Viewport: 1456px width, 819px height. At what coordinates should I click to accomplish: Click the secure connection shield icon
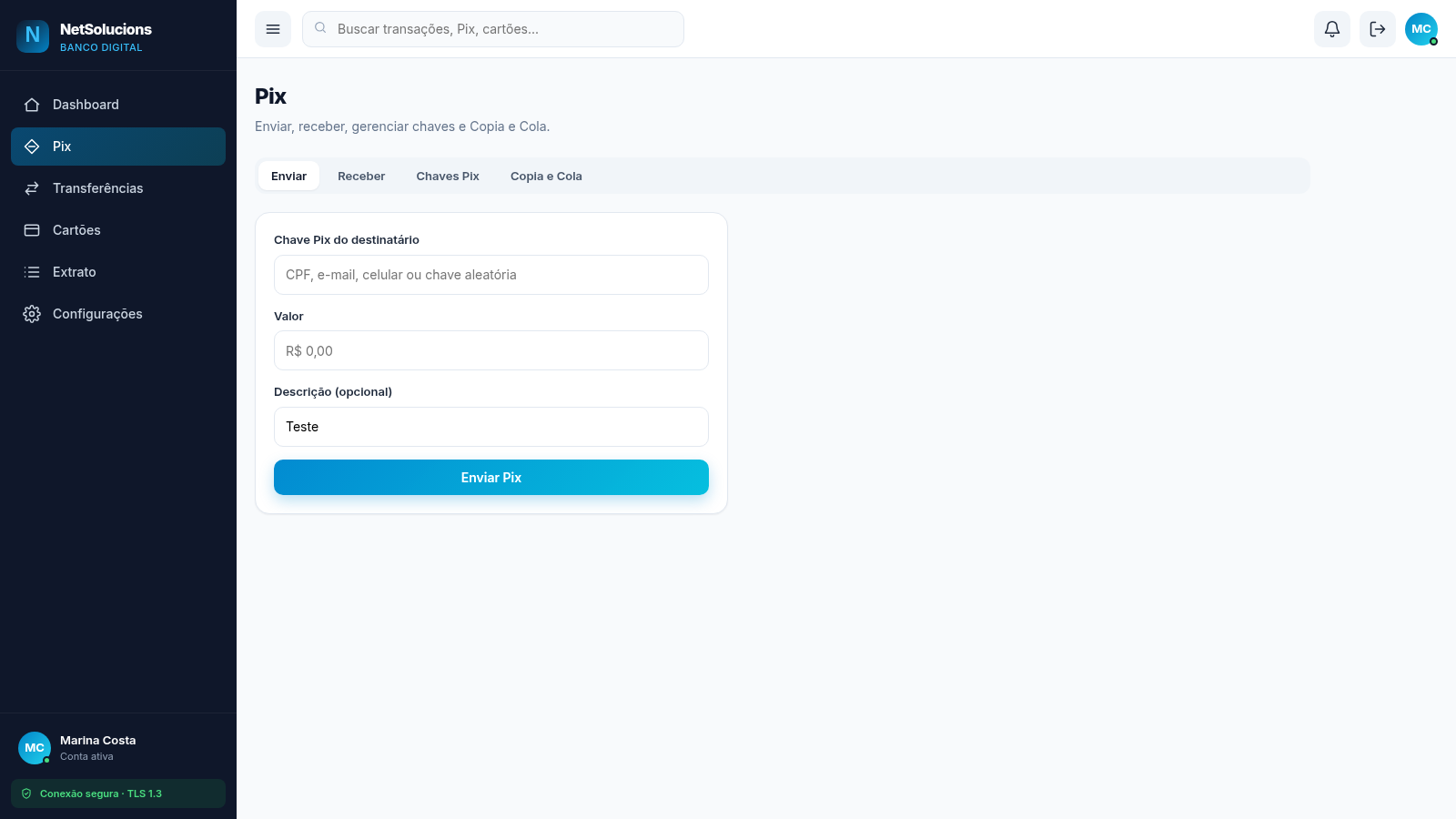click(x=26, y=794)
